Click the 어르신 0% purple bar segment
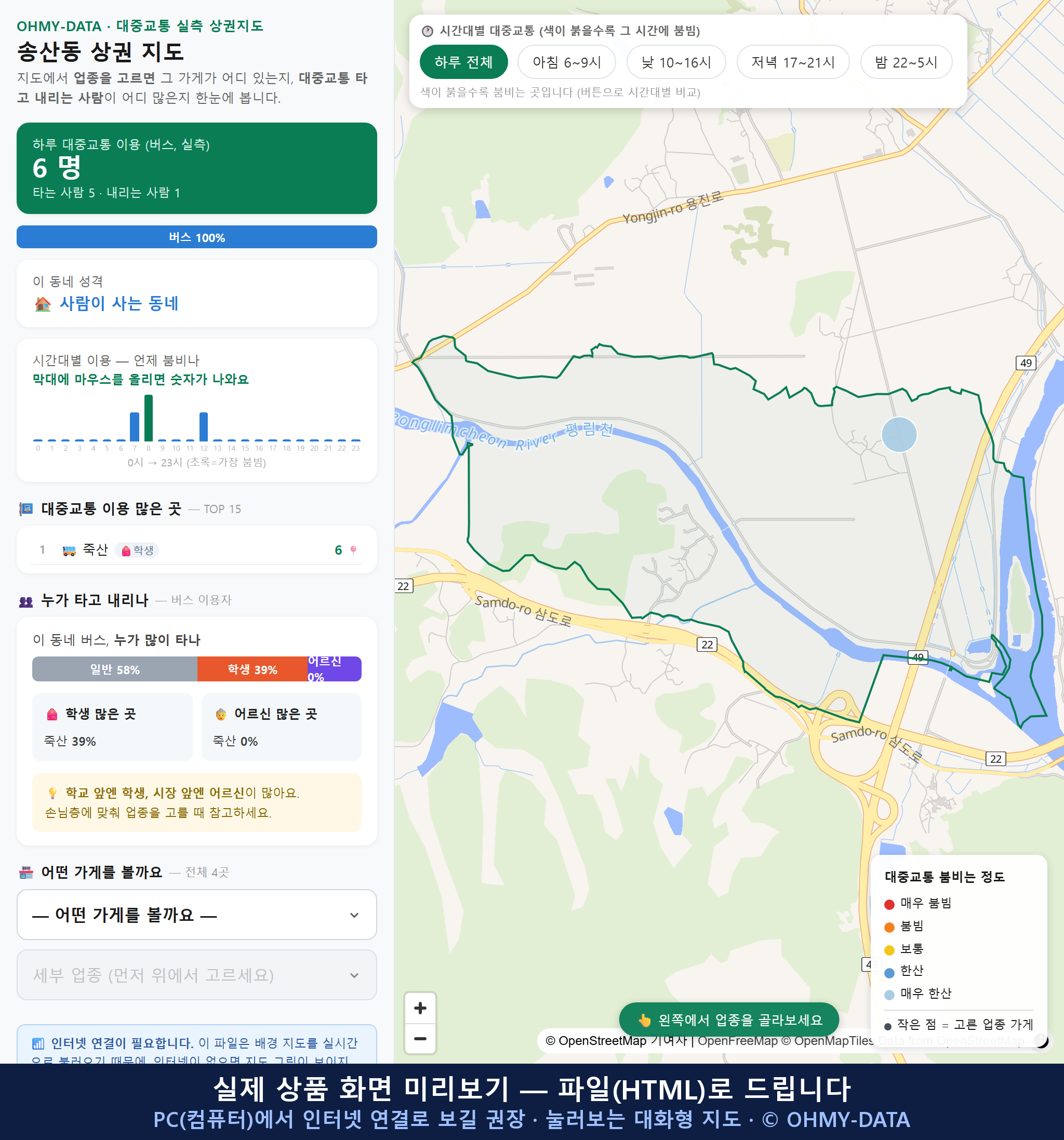1064x1140 pixels. [x=335, y=669]
